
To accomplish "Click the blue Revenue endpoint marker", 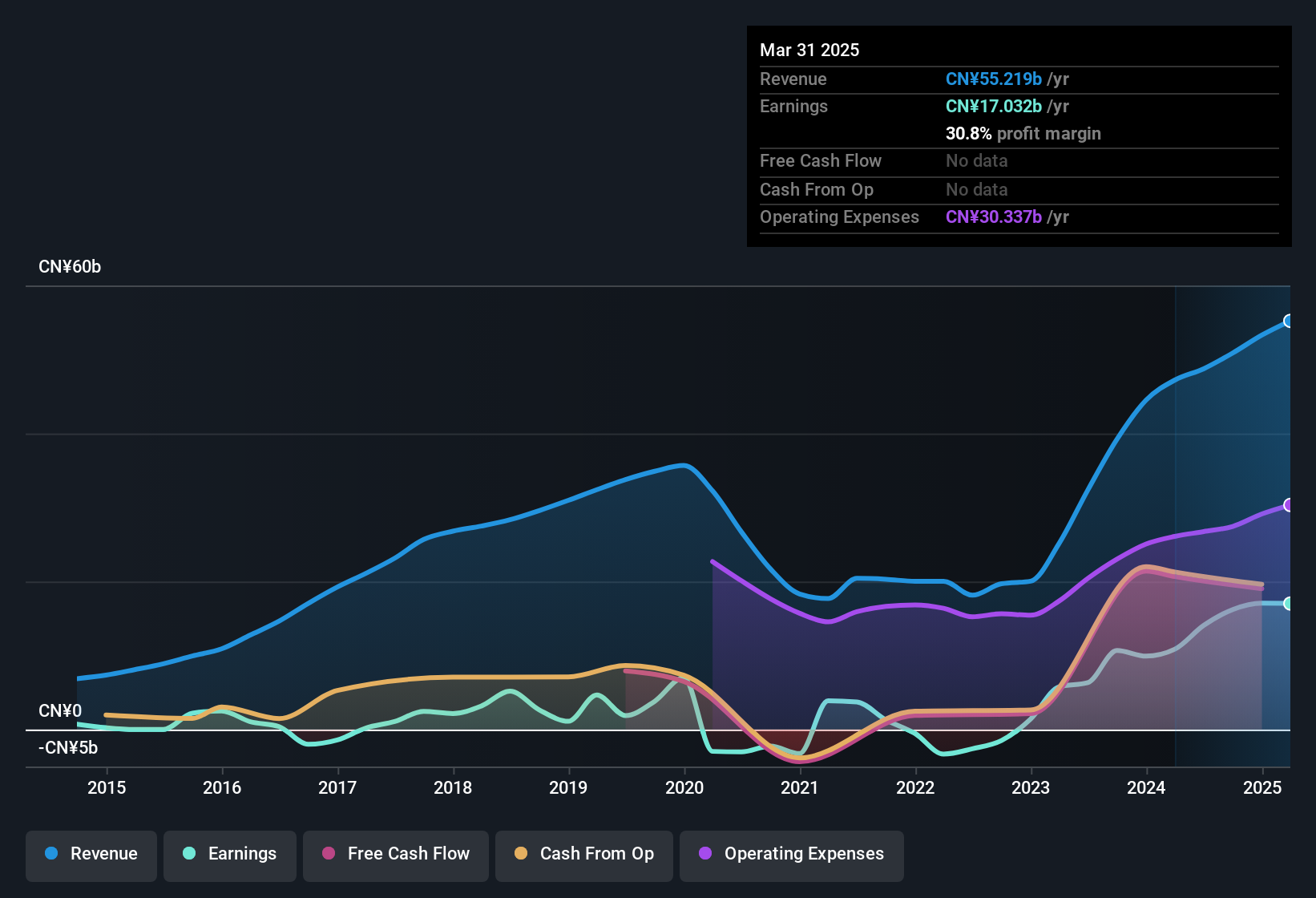I will [x=1288, y=321].
